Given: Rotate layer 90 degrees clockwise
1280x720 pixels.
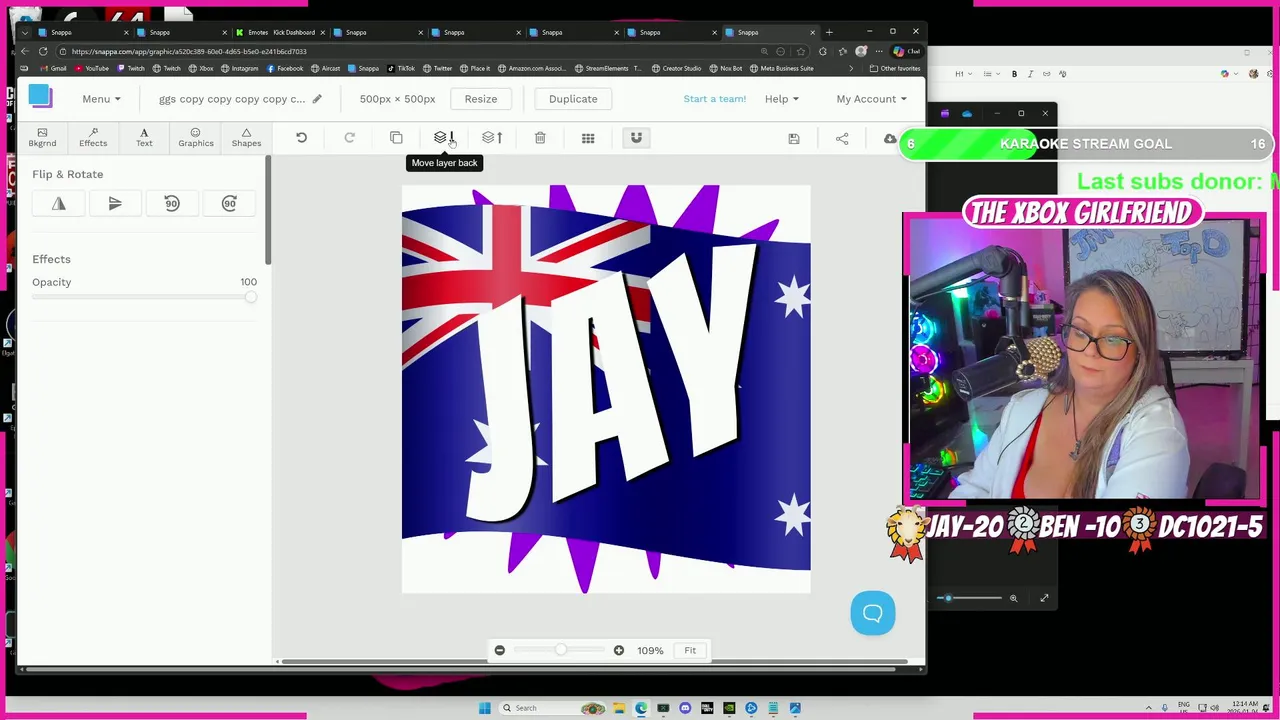Looking at the screenshot, I should [229, 204].
